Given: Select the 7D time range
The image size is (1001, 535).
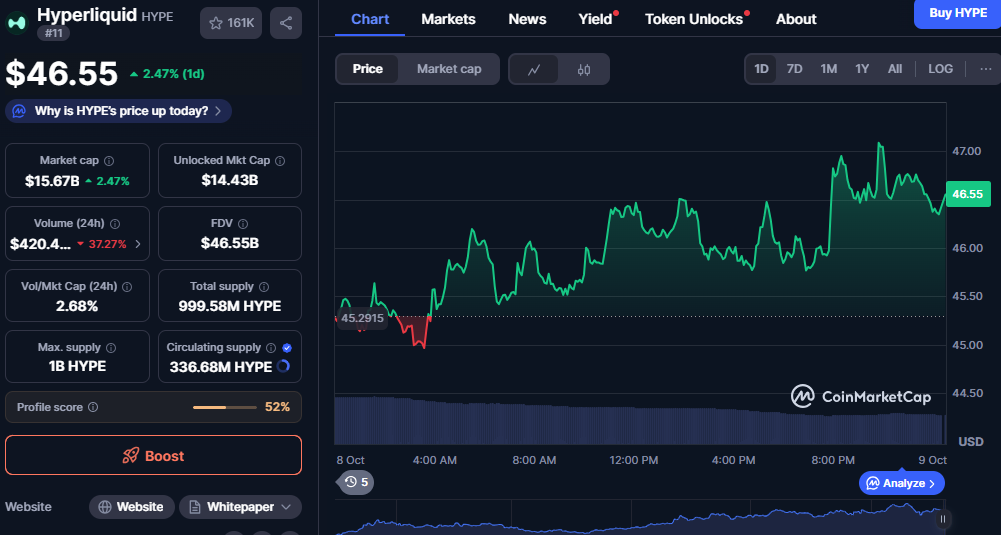Looking at the screenshot, I should (794, 69).
